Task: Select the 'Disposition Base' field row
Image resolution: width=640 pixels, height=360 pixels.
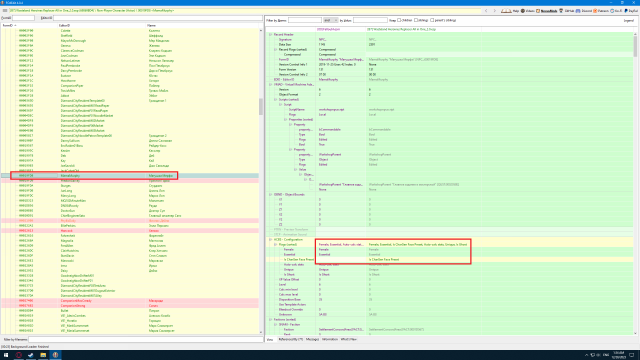Action: 450,300
